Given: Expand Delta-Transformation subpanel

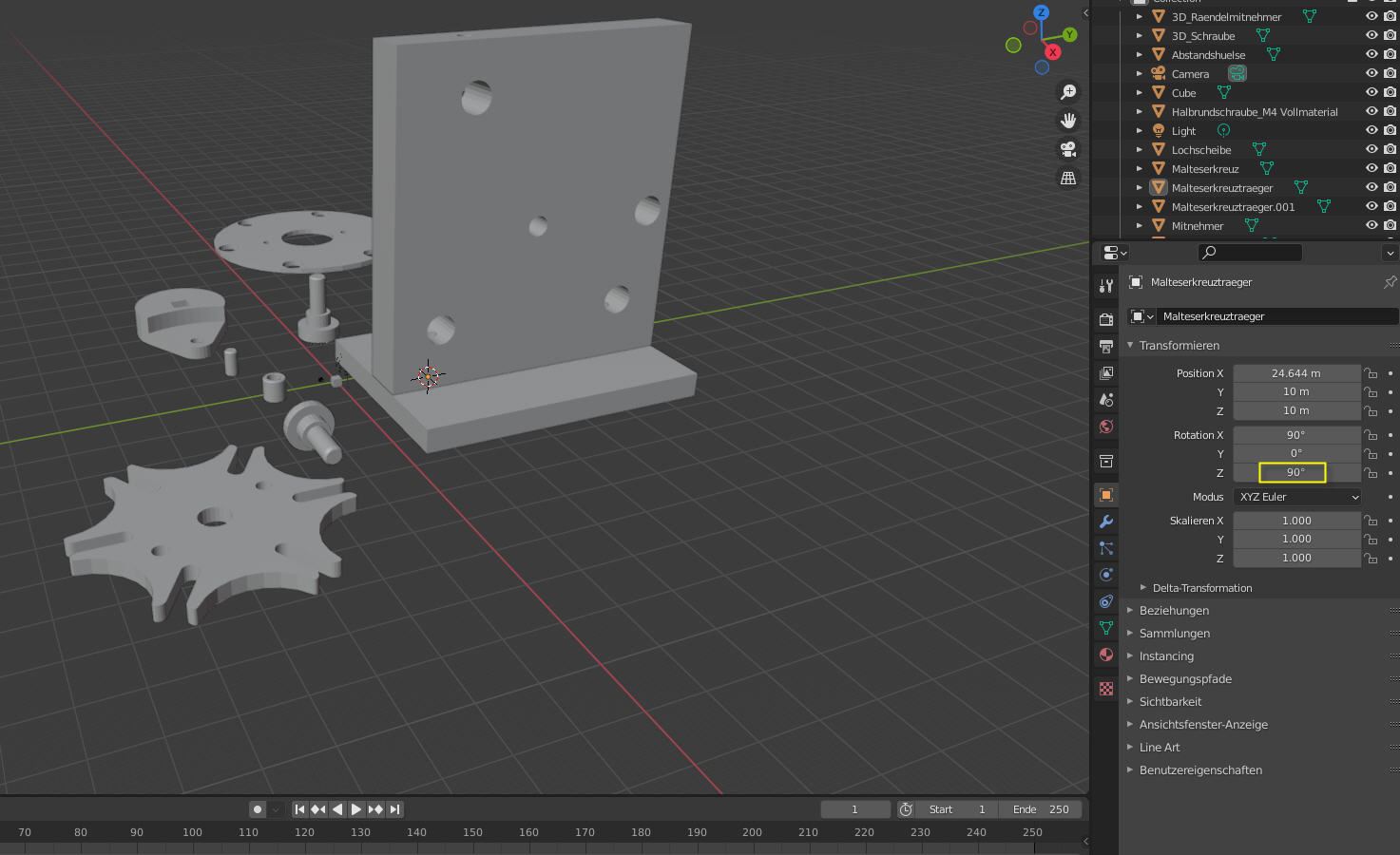Looking at the screenshot, I should click(x=1143, y=588).
